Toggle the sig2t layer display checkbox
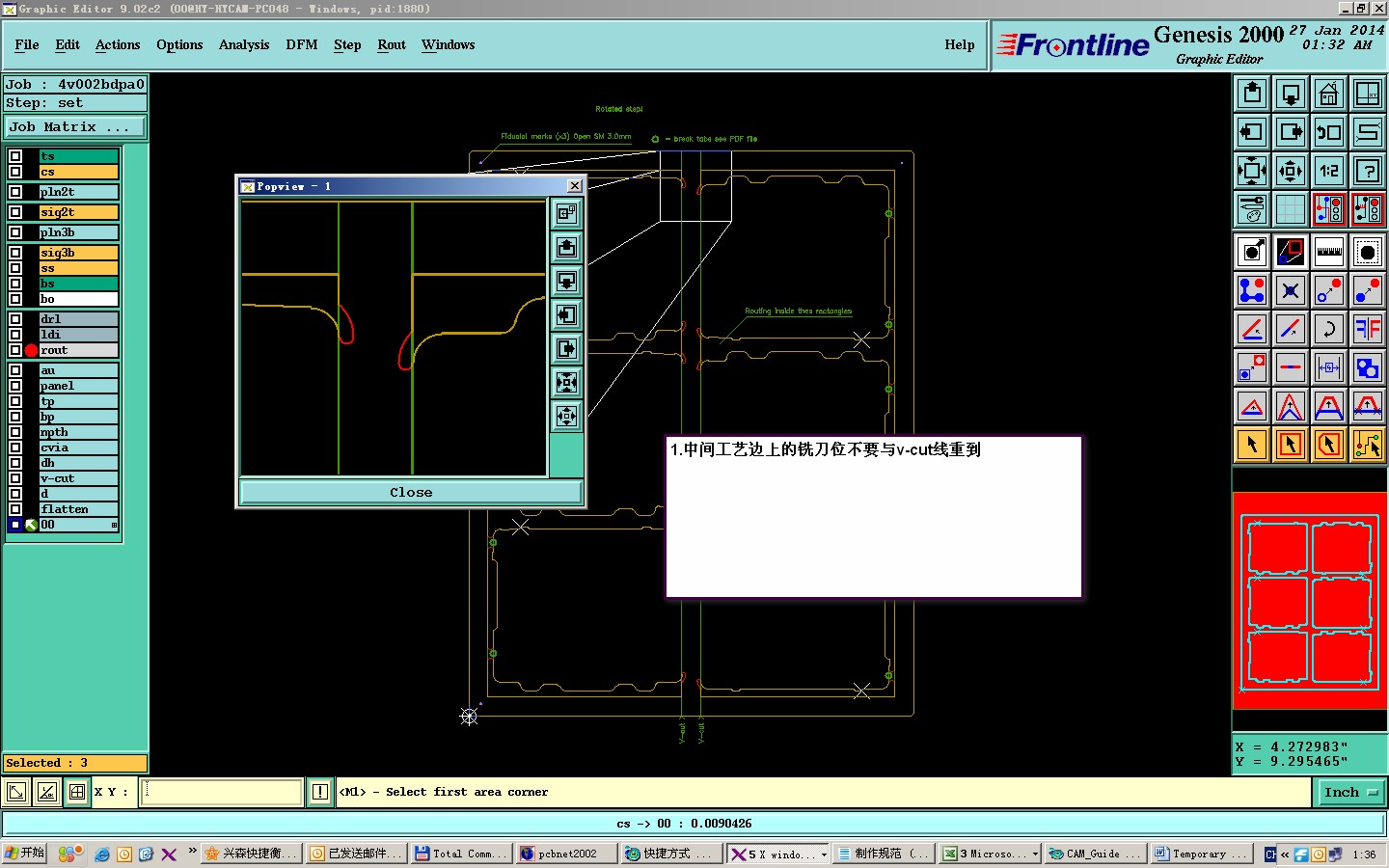 click(x=15, y=212)
